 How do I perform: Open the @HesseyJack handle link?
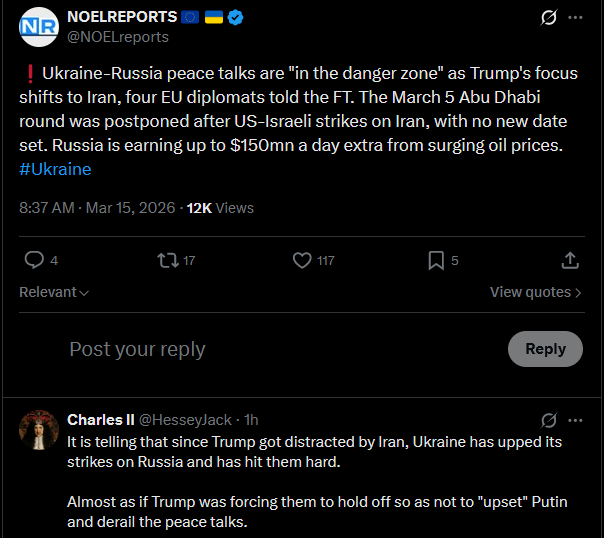(x=185, y=420)
